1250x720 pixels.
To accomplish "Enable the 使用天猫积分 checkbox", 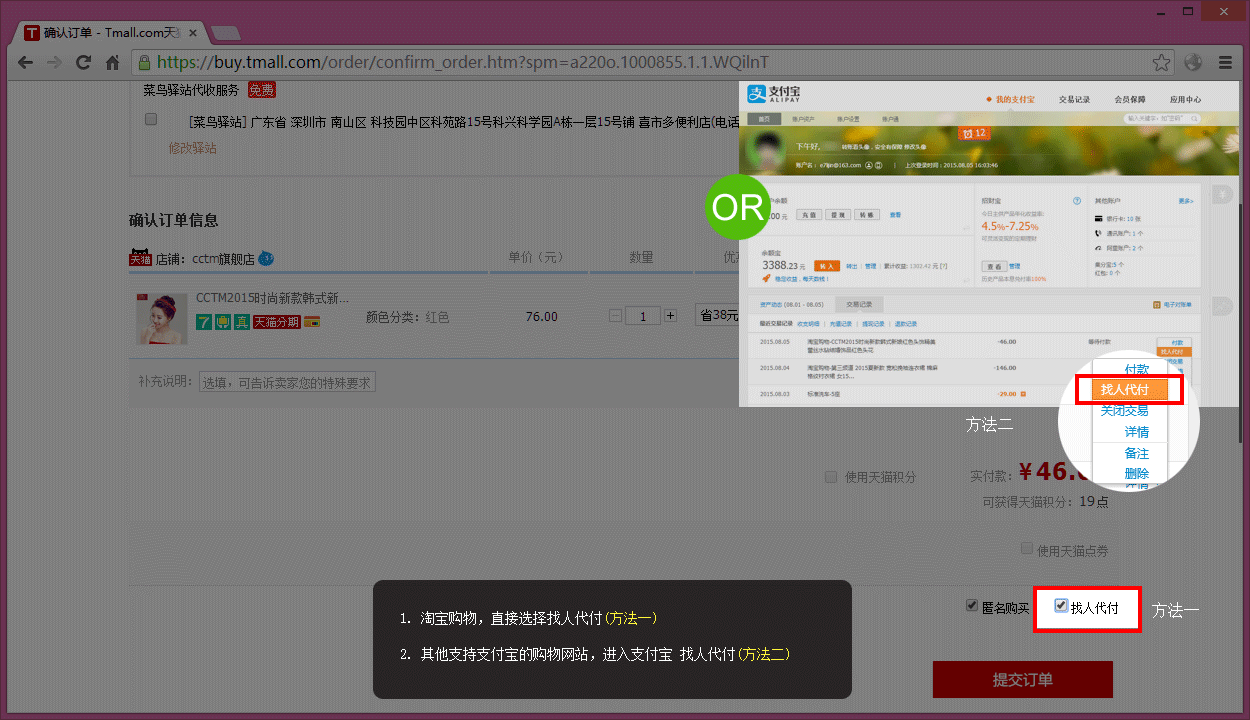I will pos(831,477).
